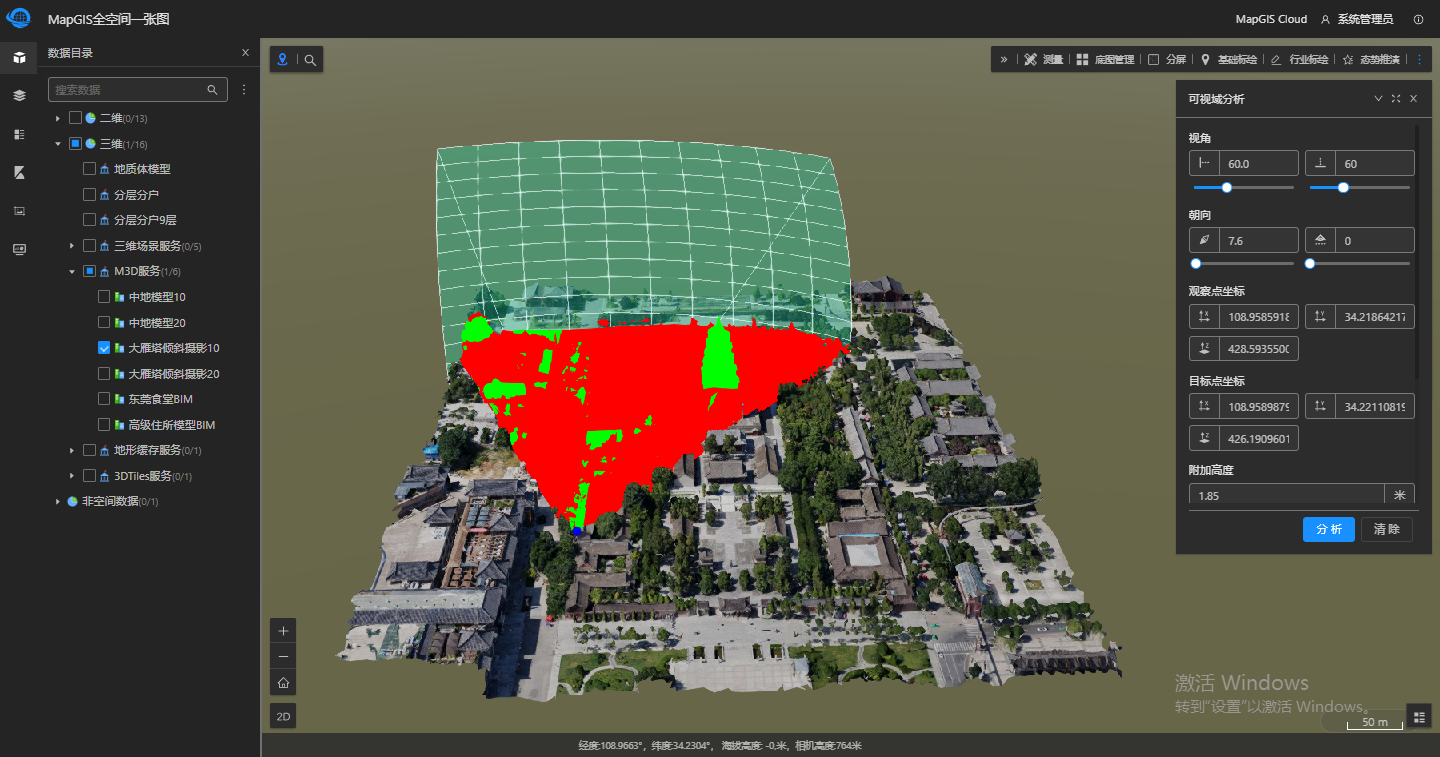
Task: Zoom in with the plus map button
Action: tap(283, 631)
